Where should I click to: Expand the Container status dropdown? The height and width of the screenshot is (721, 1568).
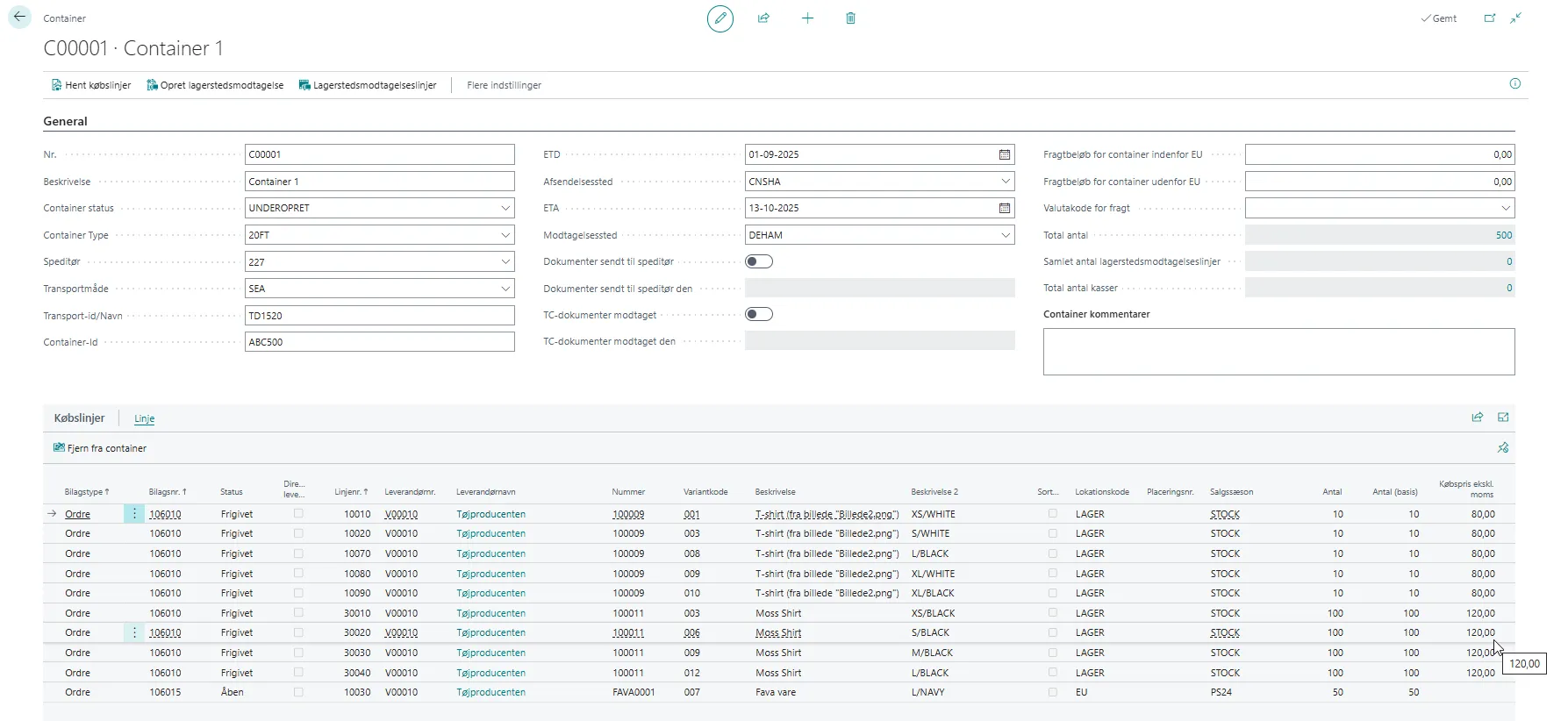click(505, 209)
